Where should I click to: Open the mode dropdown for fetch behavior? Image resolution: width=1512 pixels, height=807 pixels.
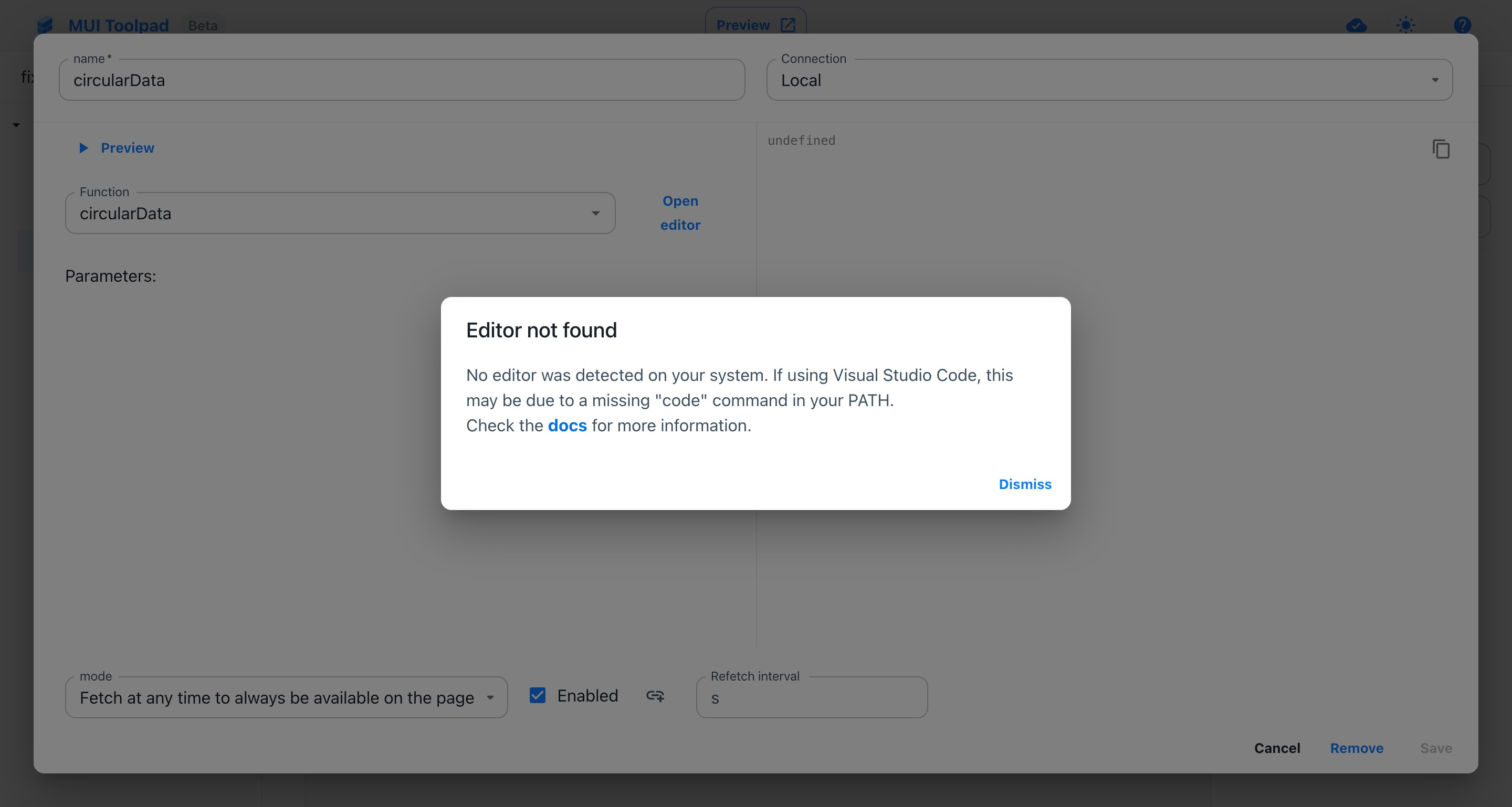[491, 697]
